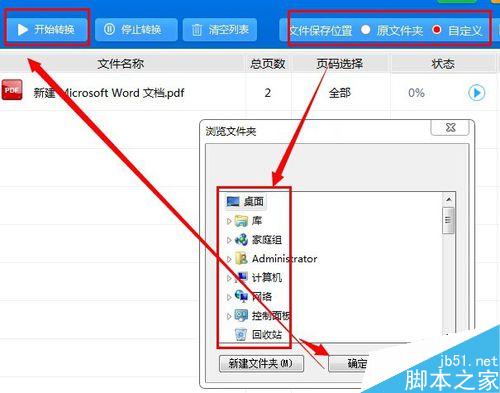
Task: Click the PDF file icon in list
Action: 12,90
